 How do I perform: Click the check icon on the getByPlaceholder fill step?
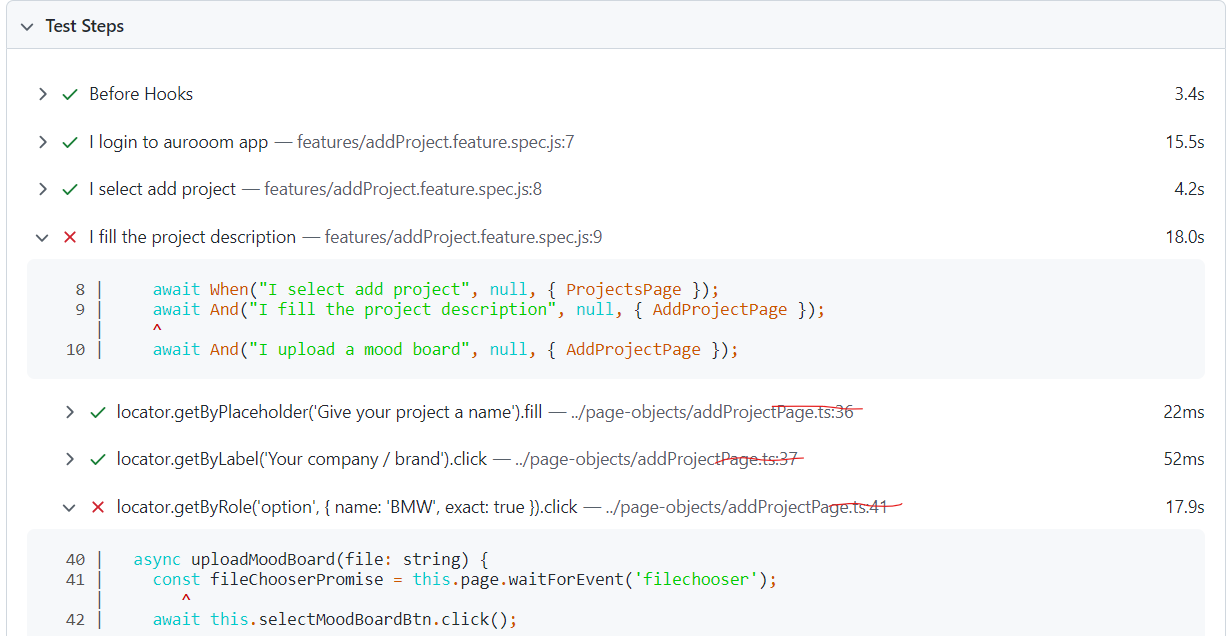(98, 411)
